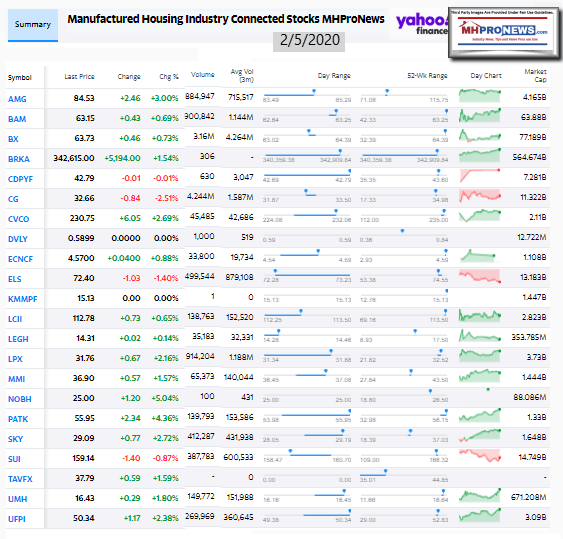The width and height of the screenshot is (563, 539).
Task: Open the DVLY ticker link
Action: coord(18,239)
